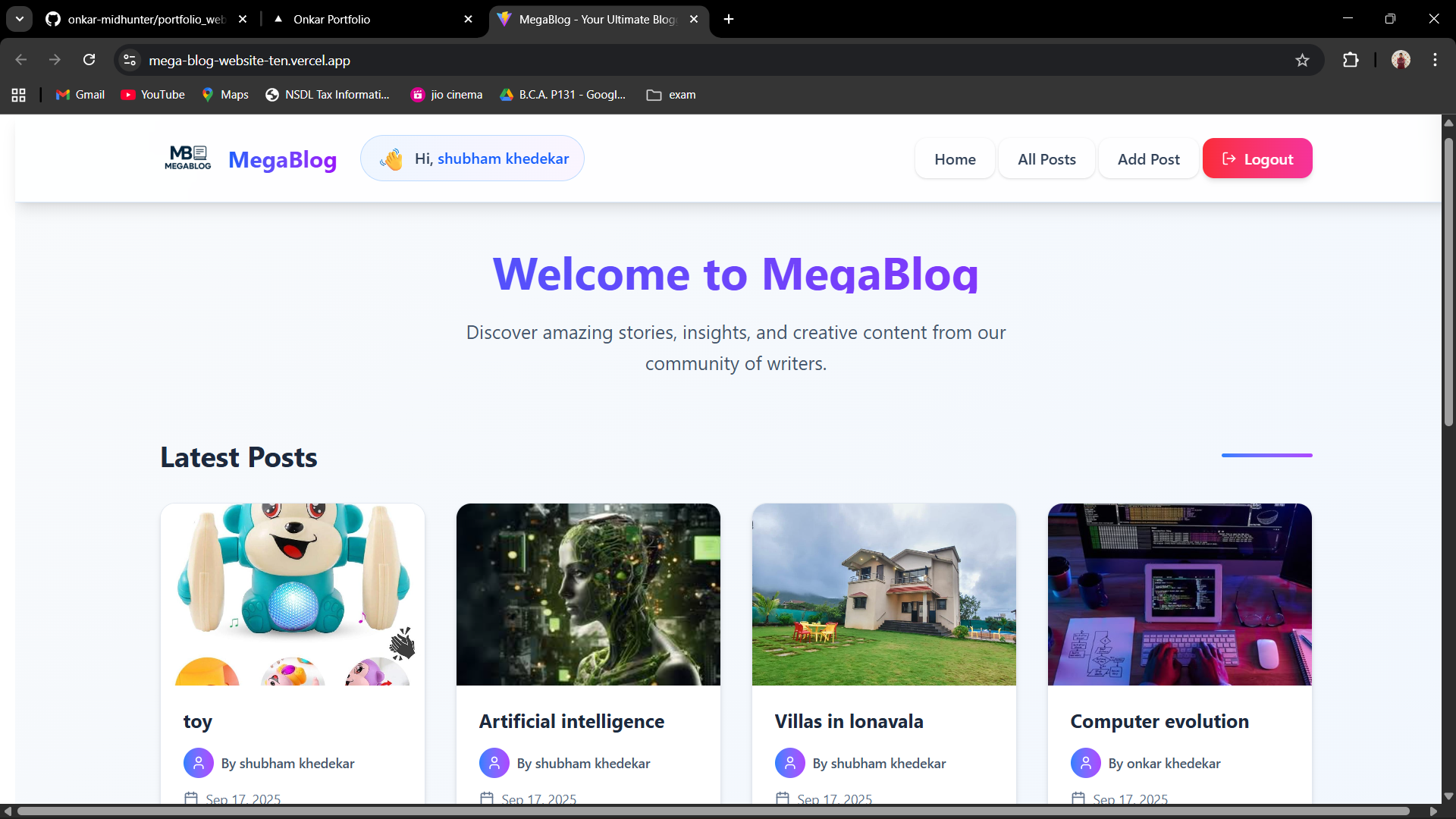Image resolution: width=1456 pixels, height=819 pixels.
Task: Open the Extensions puzzle icon
Action: (1351, 60)
